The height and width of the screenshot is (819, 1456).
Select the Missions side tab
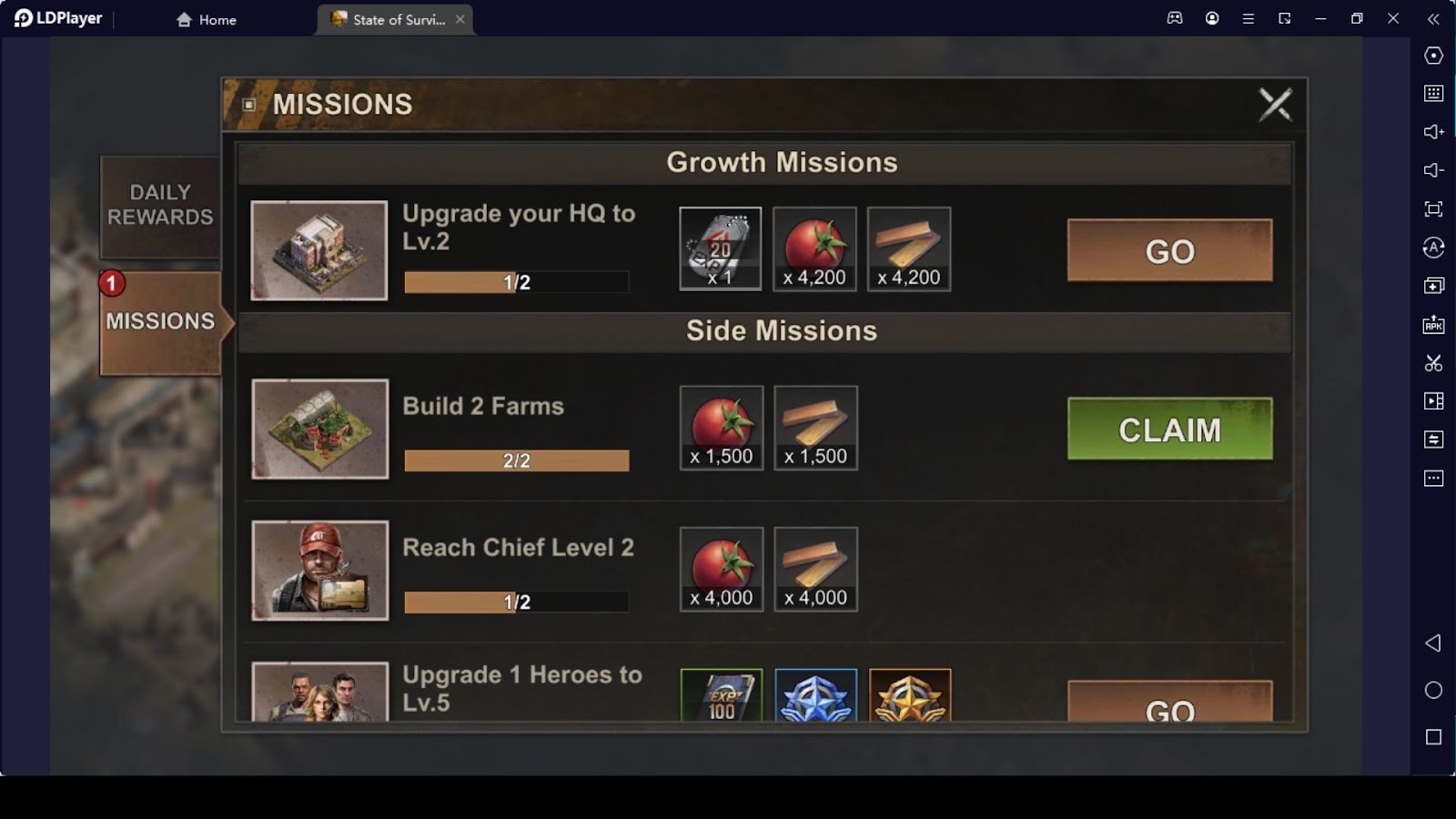pos(160,322)
